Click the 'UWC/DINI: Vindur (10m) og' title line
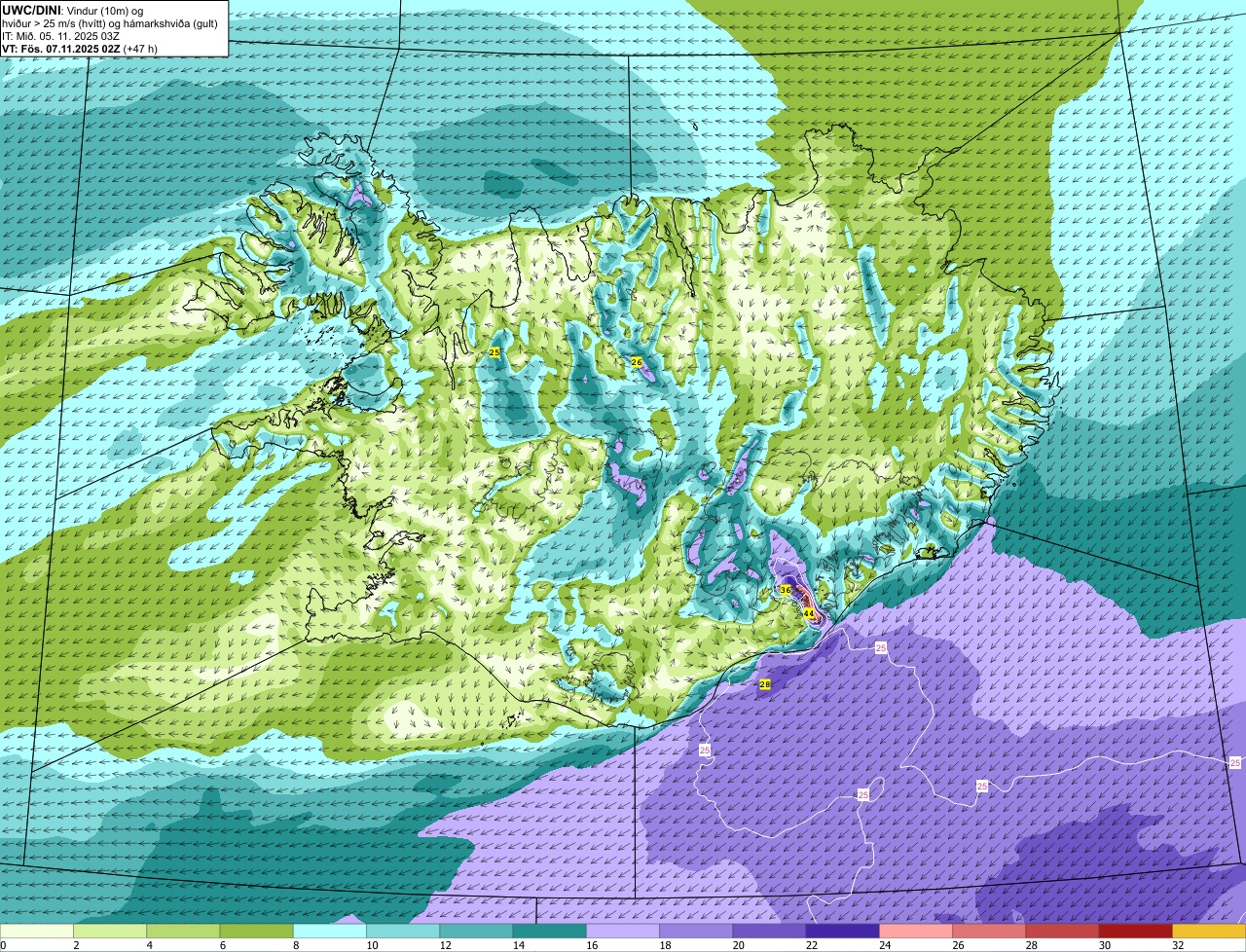The width and height of the screenshot is (1246, 952). click(73, 10)
